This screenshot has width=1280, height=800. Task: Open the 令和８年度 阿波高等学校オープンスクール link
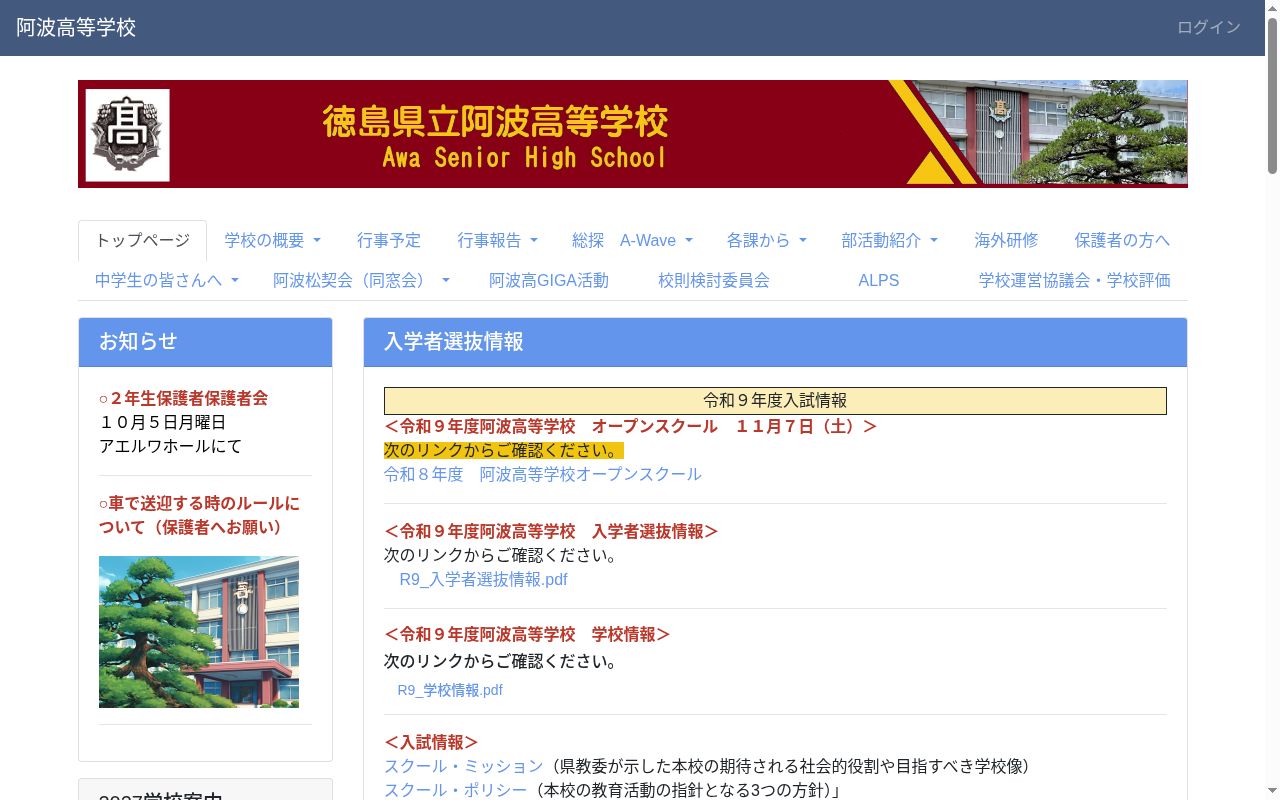pos(543,474)
